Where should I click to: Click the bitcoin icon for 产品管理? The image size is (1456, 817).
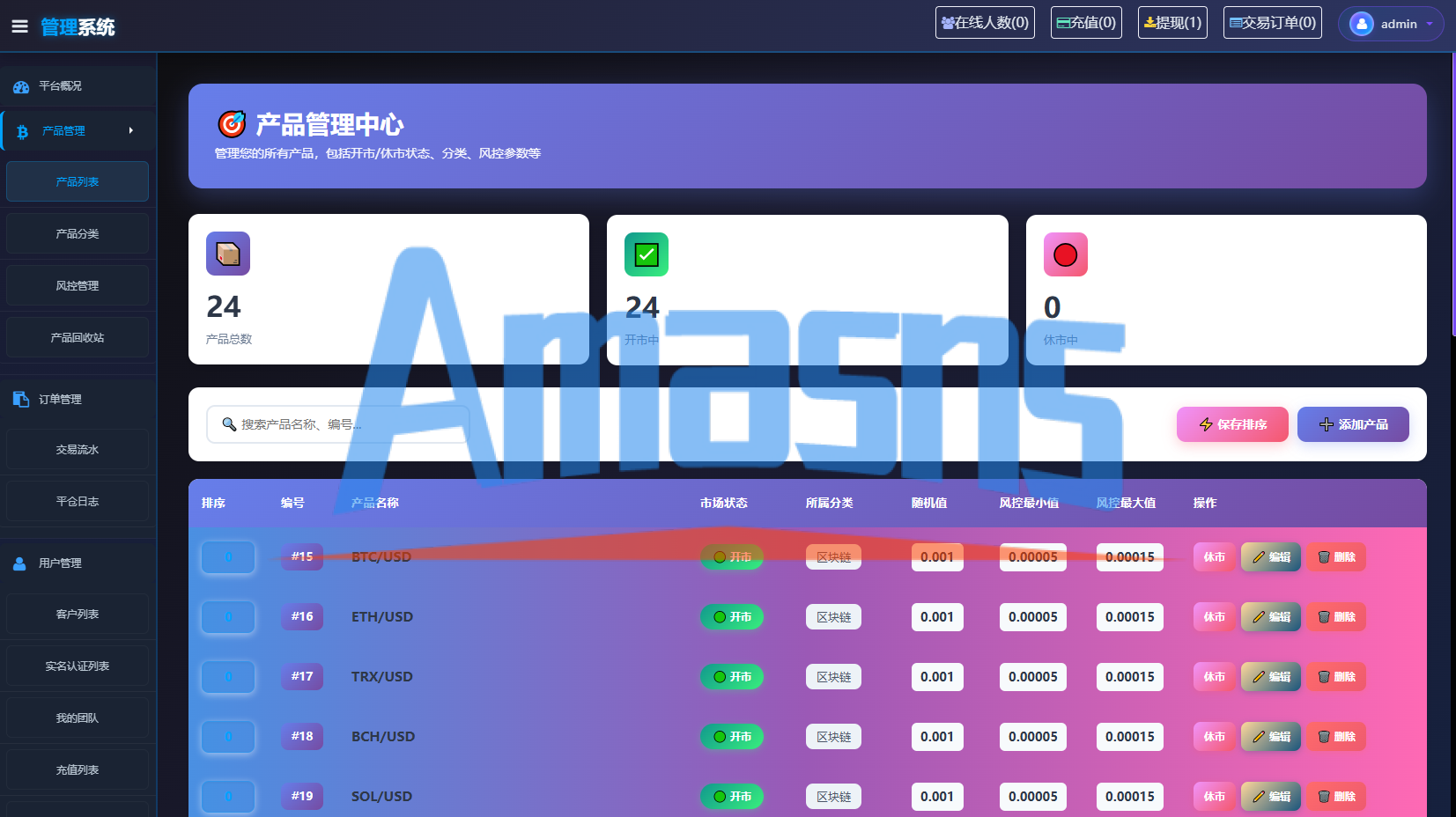pyautogui.click(x=23, y=131)
